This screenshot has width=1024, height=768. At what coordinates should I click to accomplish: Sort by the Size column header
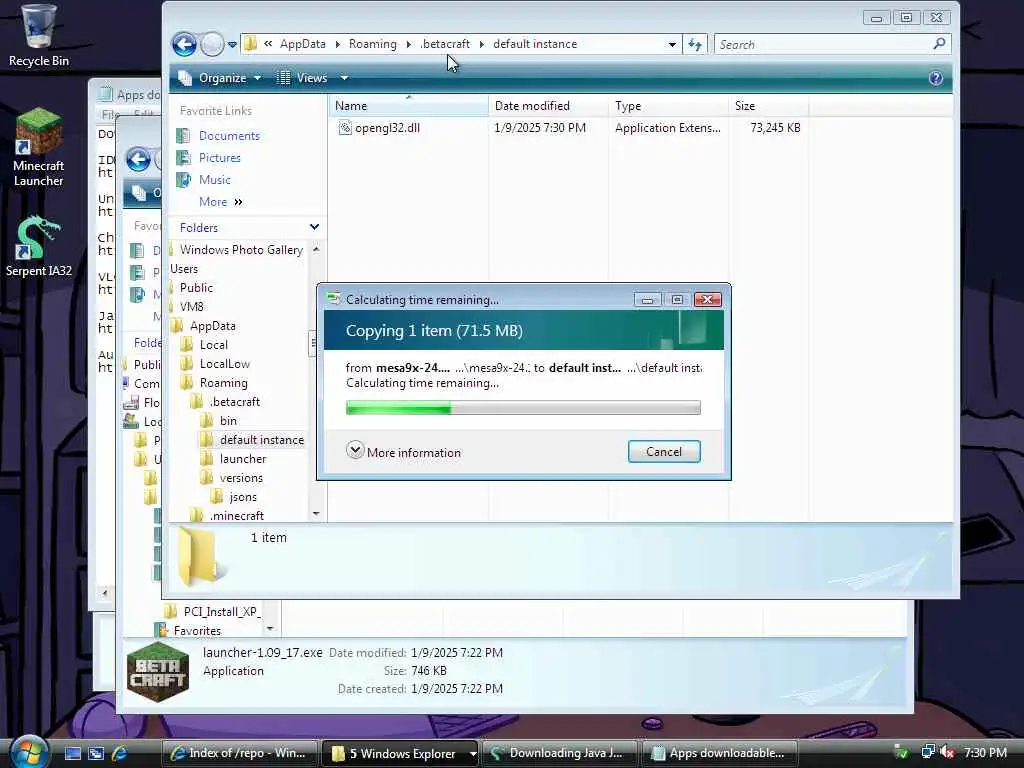768,106
